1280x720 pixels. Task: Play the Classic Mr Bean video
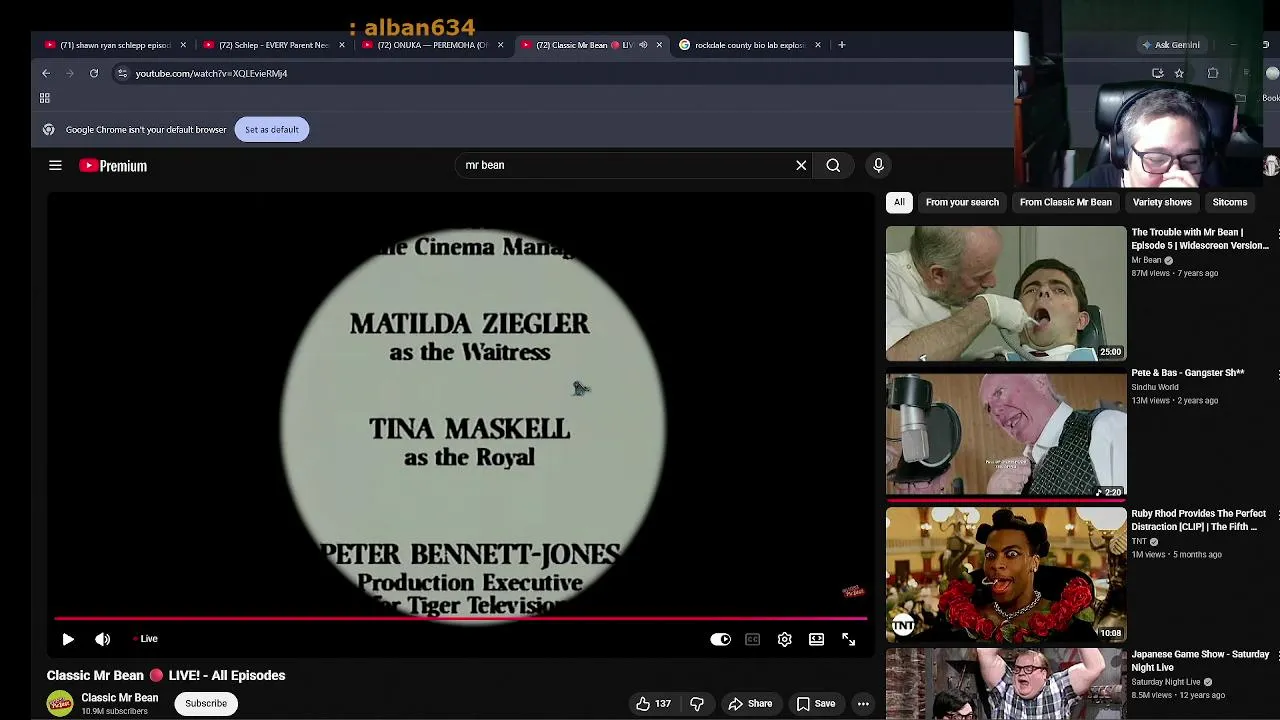click(68, 639)
